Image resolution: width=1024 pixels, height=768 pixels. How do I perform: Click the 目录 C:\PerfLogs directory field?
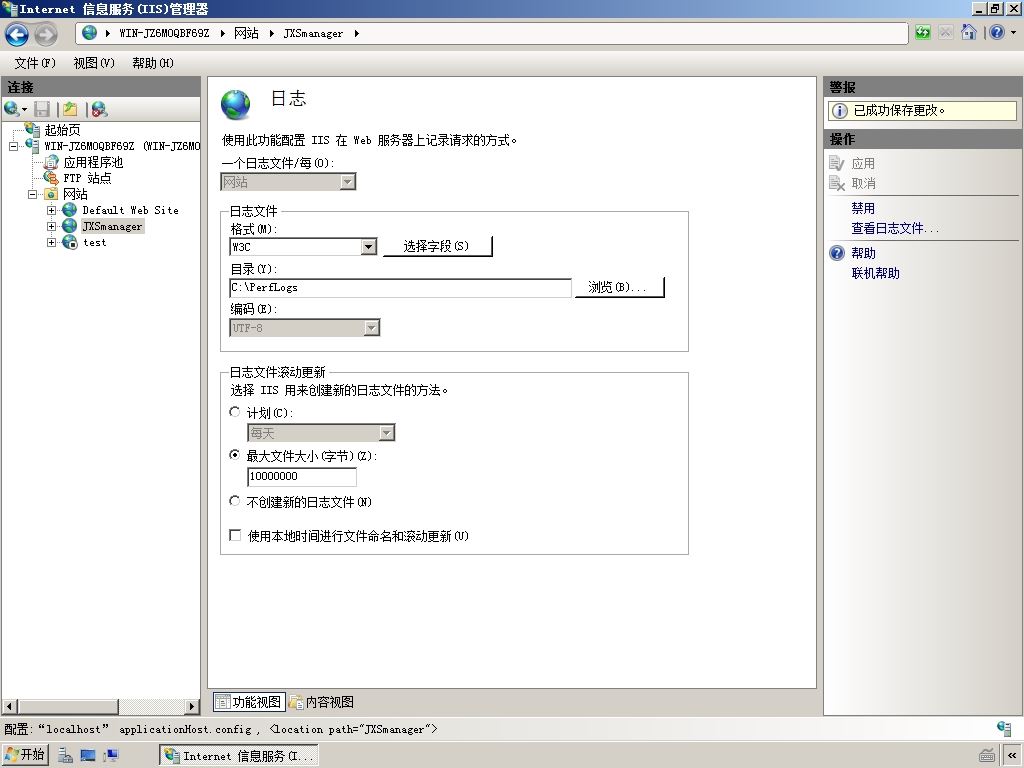[x=400, y=287]
